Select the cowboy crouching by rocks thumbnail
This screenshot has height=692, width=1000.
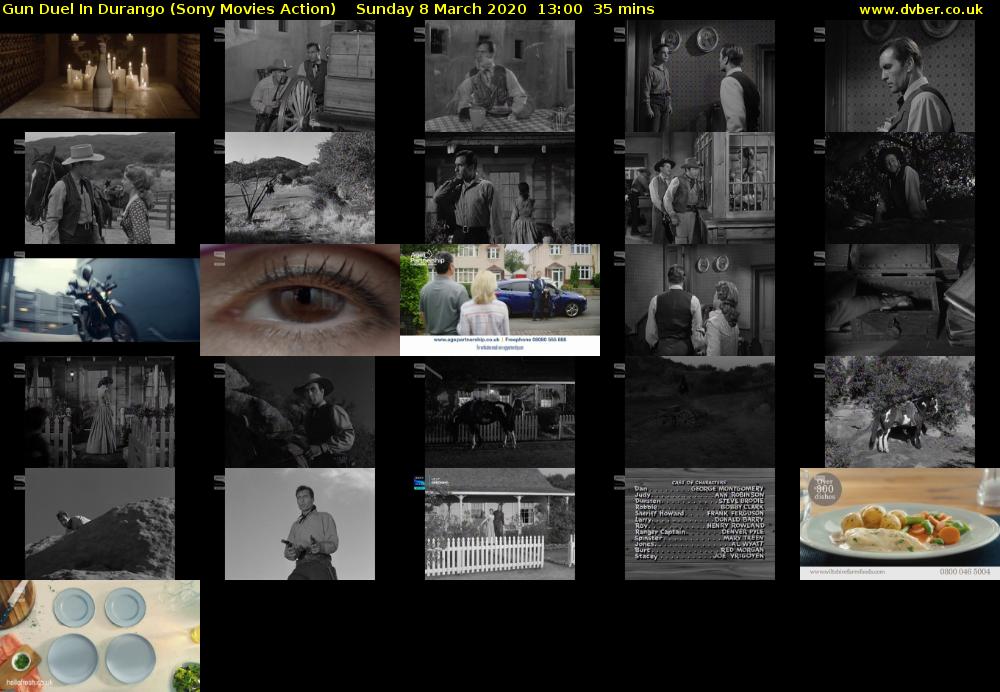coord(300,412)
